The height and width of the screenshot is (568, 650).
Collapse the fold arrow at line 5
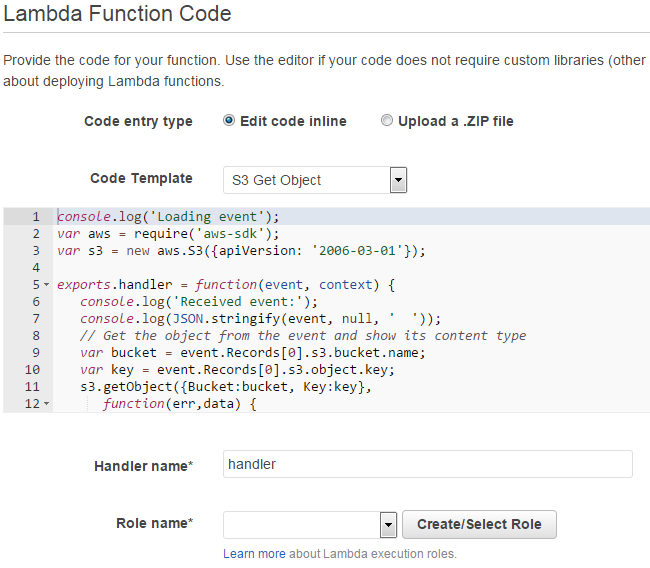point(47,285)
